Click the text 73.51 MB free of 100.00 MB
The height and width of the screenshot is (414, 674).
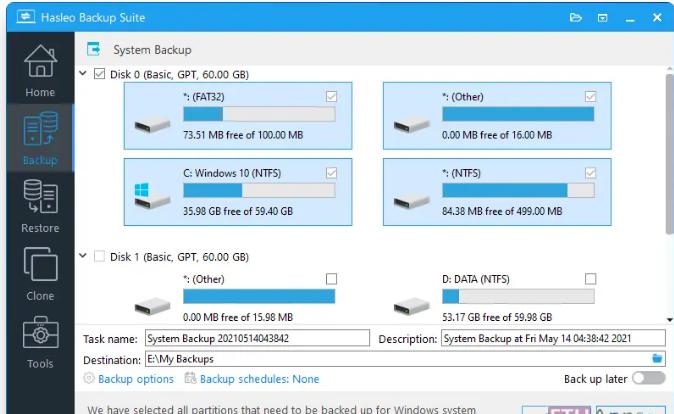(x=243, y=135)
